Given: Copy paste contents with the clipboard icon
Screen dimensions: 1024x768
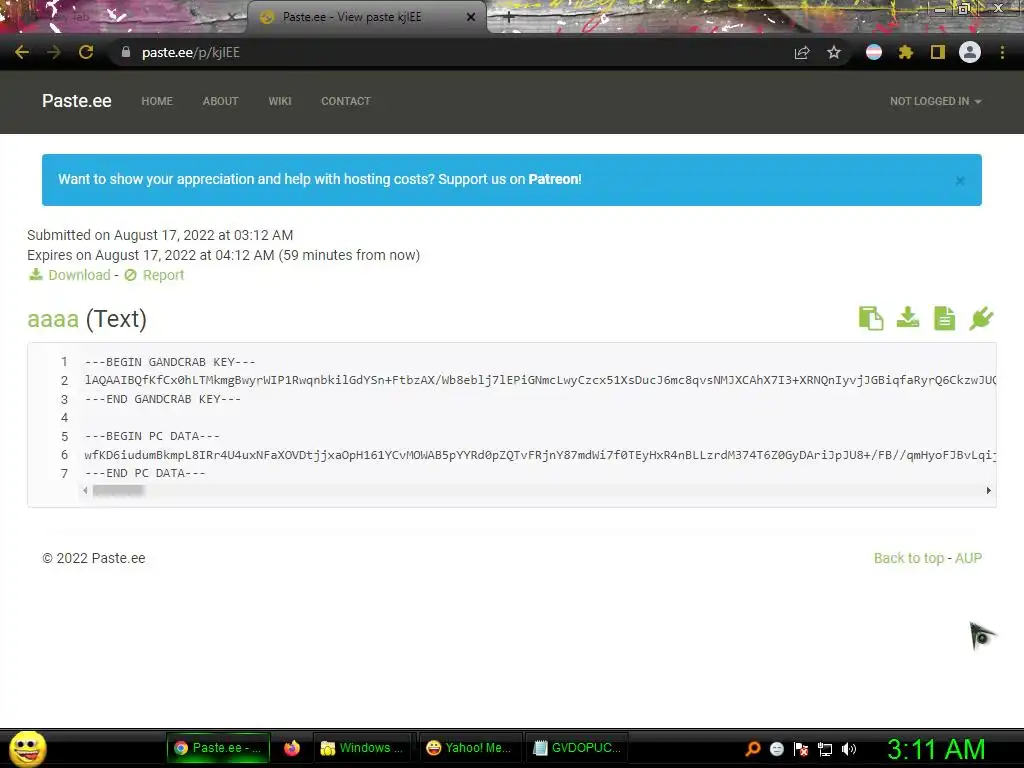Looking at the screenshot, I should [x=871, y=319].
